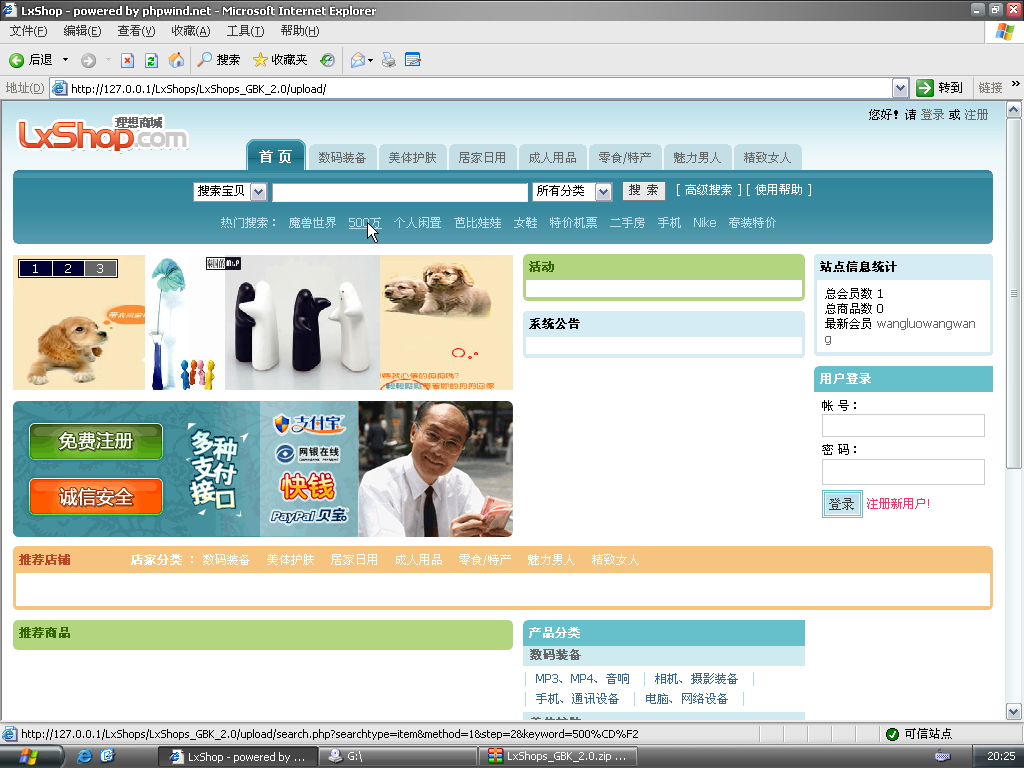Switch to LxShops_GBK_2.0.zip taskbar window
Screen dimensions: 1024x768
click(x=559, y=756)
